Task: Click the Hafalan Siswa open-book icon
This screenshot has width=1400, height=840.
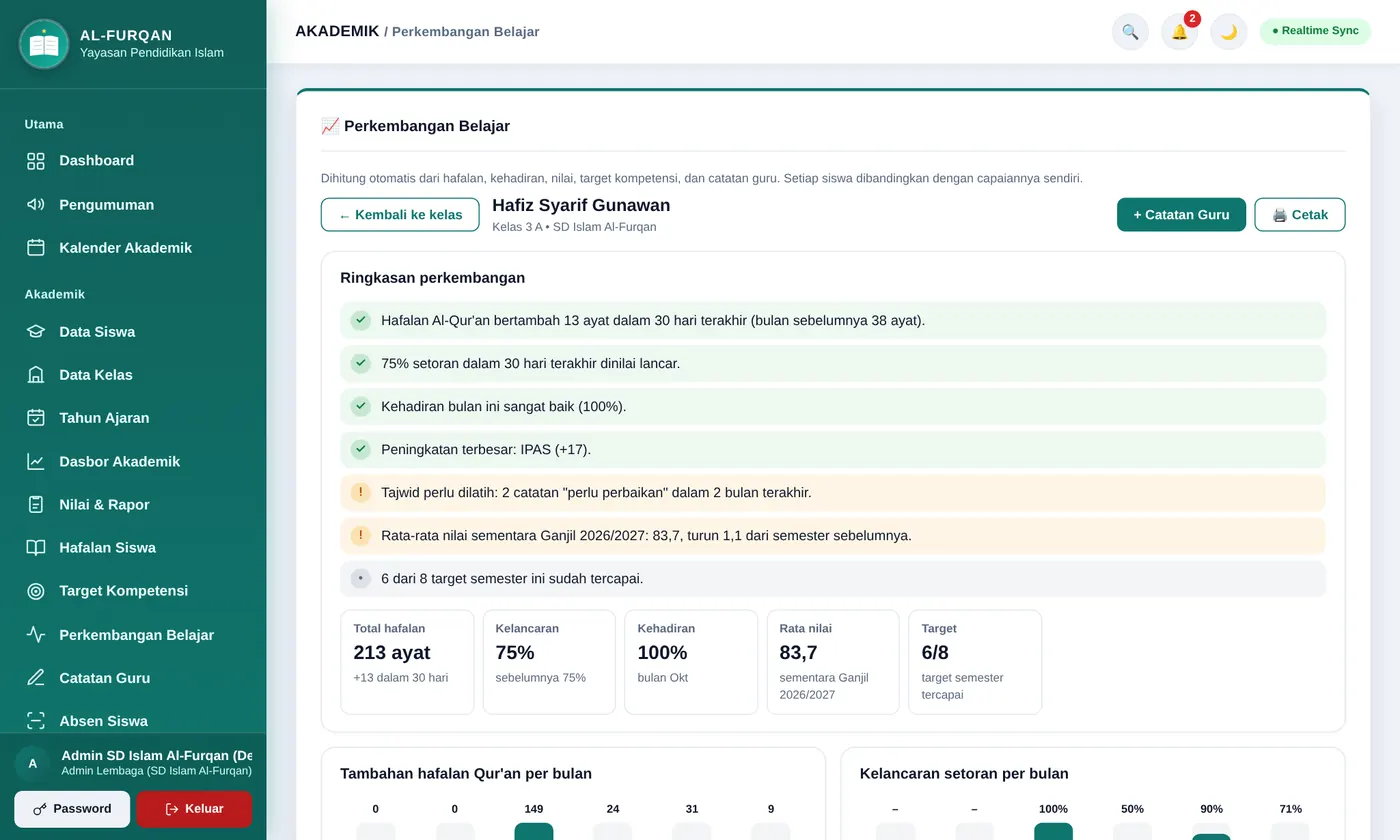Action: point(36,547)
